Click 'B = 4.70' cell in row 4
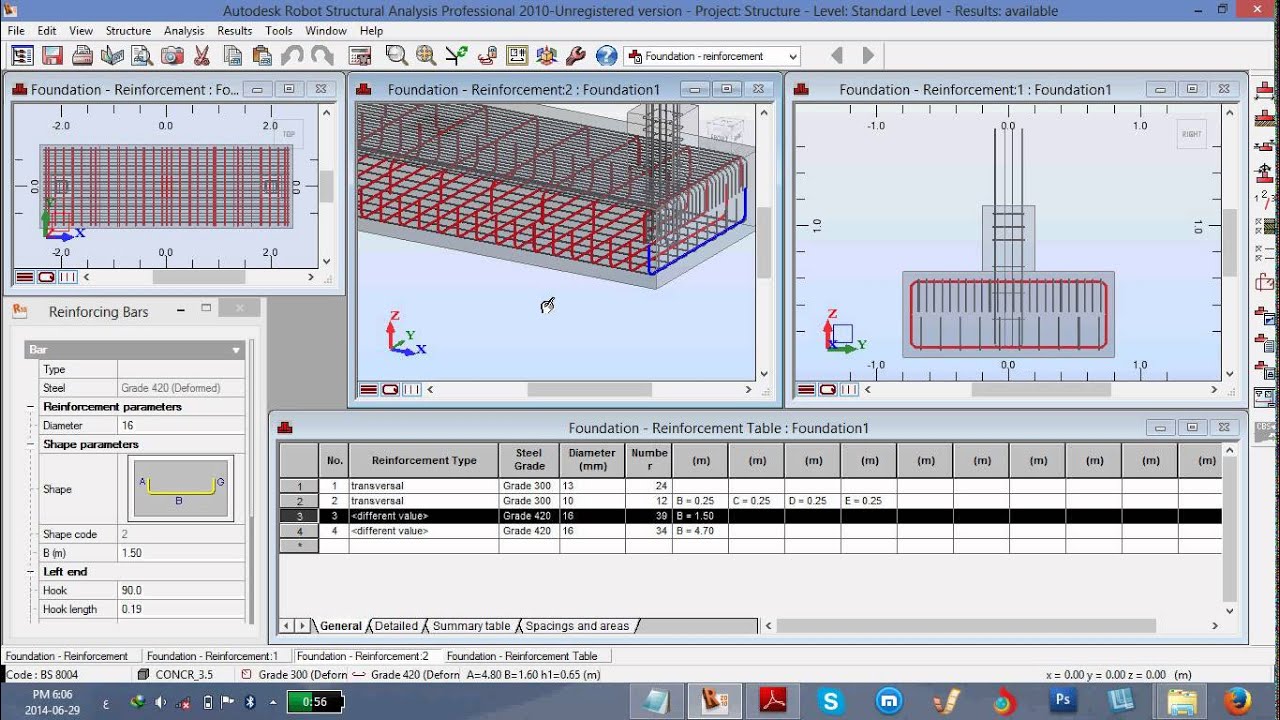1280x720 pixels. point(700,531)
